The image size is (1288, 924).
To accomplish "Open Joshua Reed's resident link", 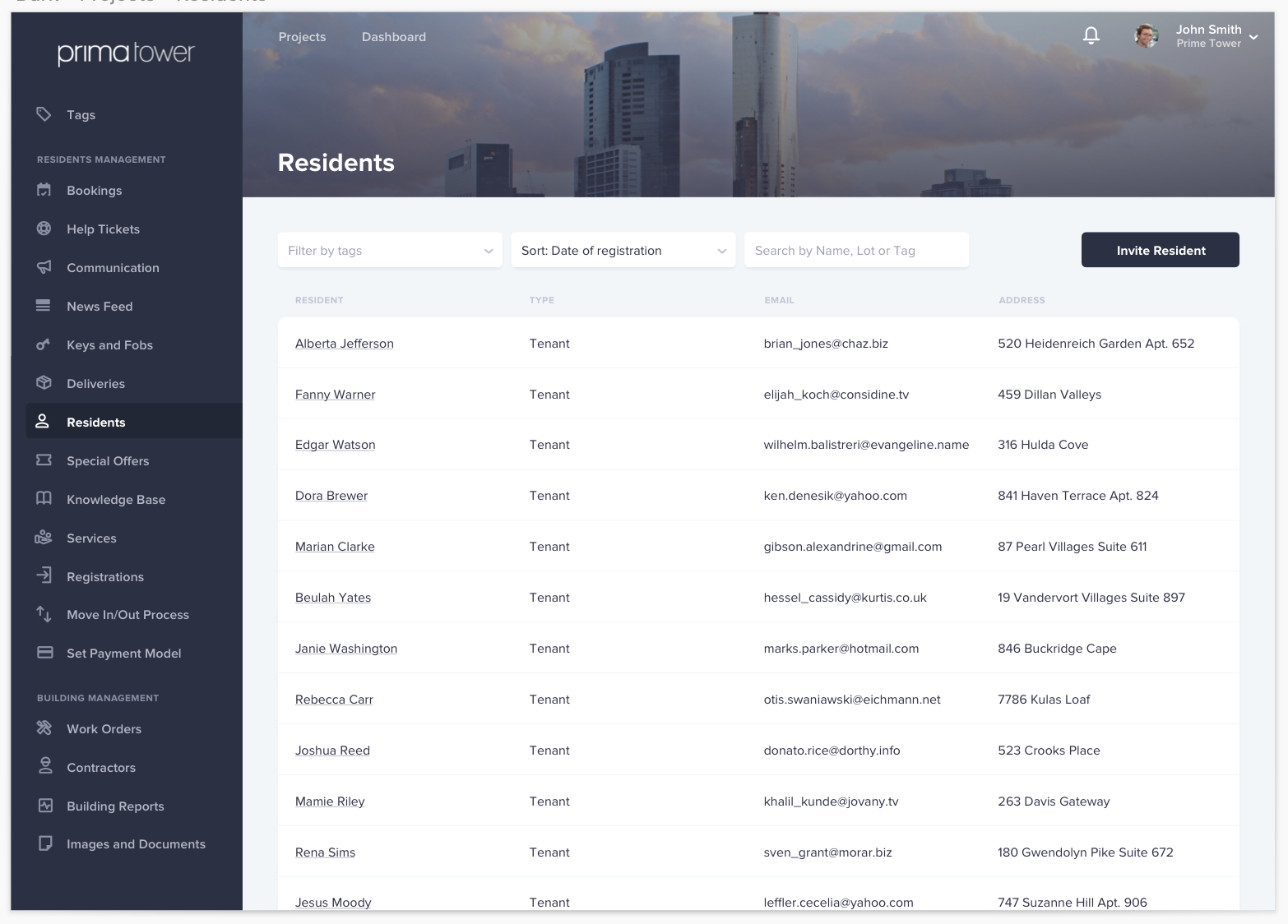I will click(x=332, y=751).
